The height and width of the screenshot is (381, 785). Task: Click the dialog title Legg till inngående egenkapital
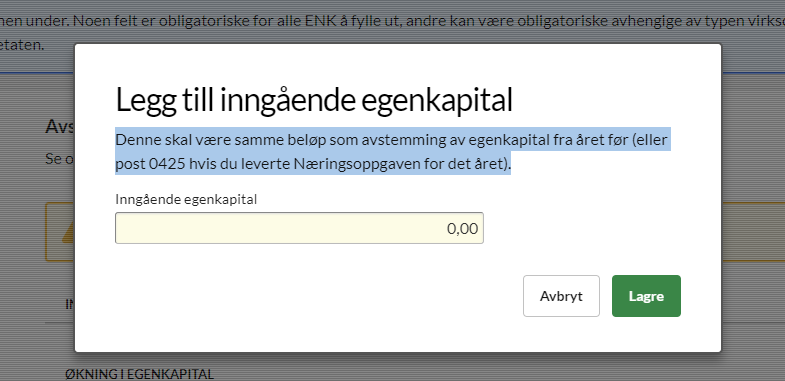click(x=314, y=100)
